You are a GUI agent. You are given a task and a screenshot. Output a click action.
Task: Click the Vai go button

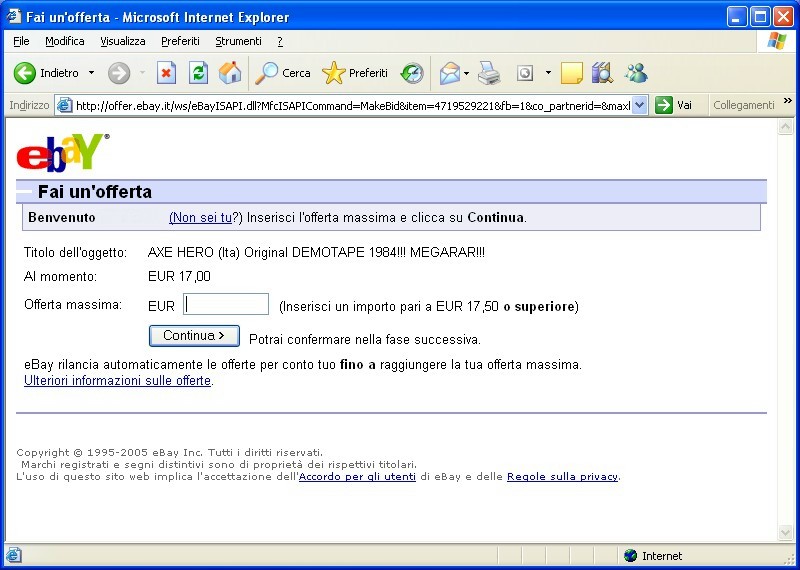pyautogui.click(x=673, y=106)
